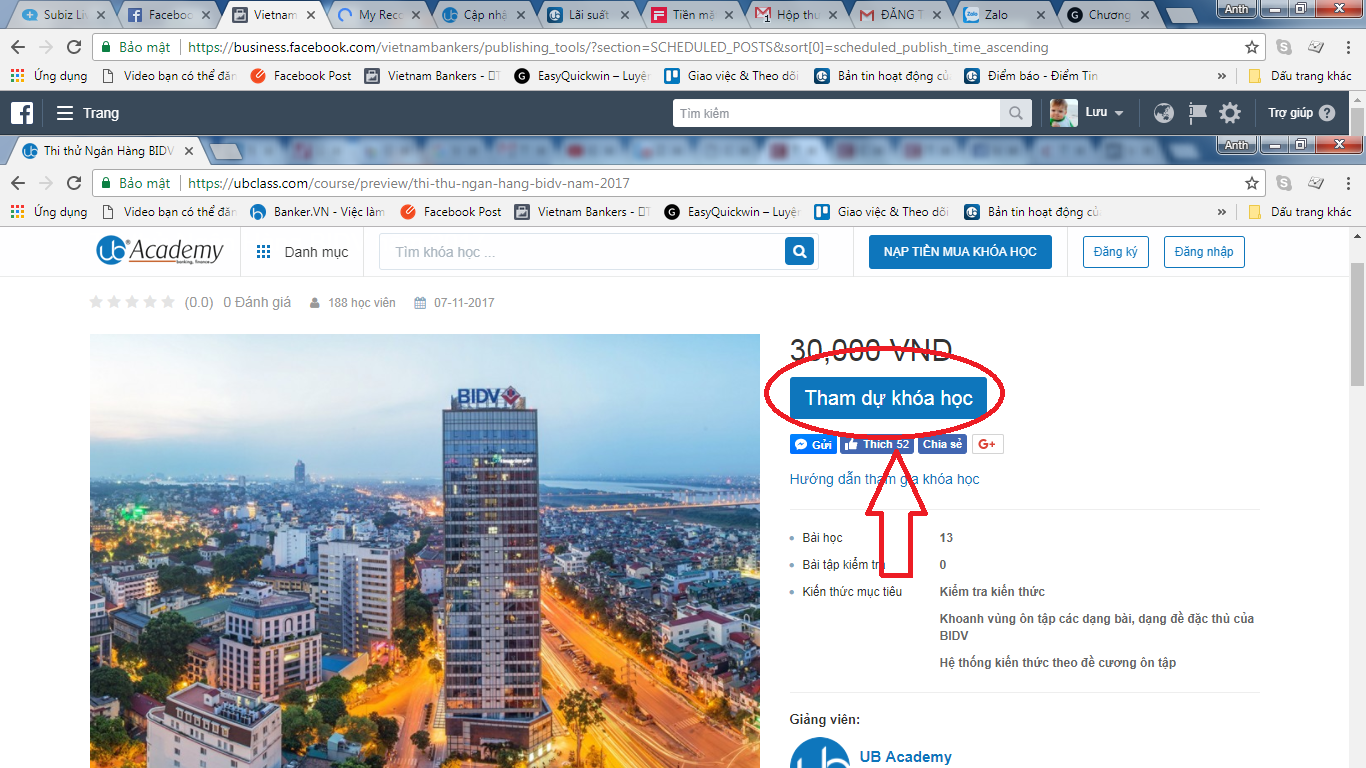Click the 07-11-2017 date text
The width and height of the screenshot is (1366, 768).
464,303
